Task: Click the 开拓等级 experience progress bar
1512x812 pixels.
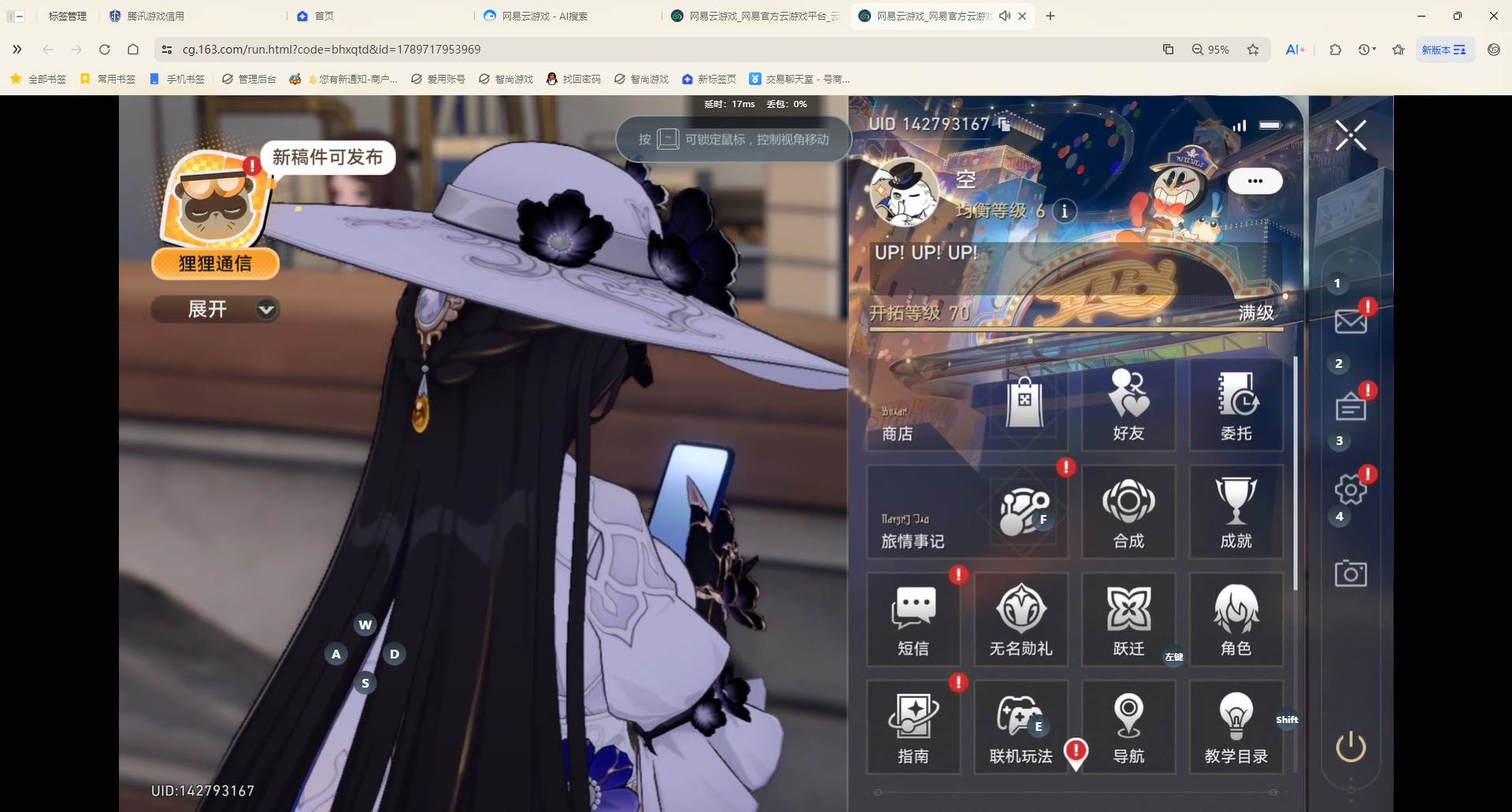Action: click(x=1076, y=328)
